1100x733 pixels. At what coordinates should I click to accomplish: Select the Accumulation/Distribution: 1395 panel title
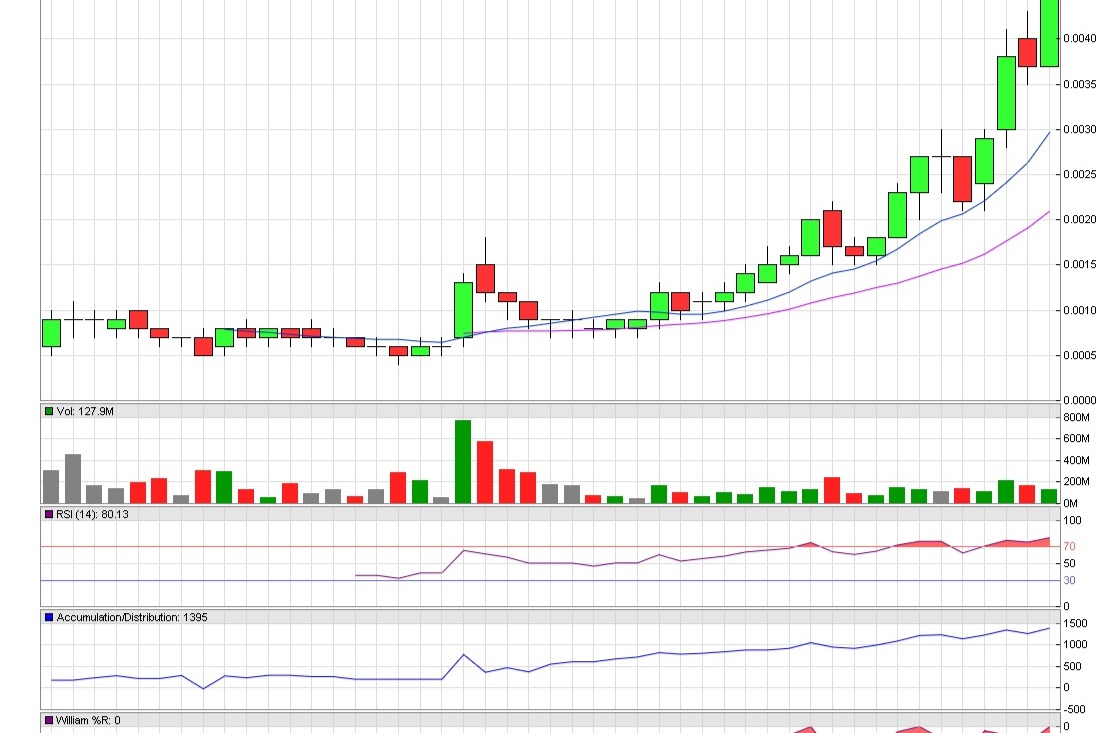(x=131, y=617)
